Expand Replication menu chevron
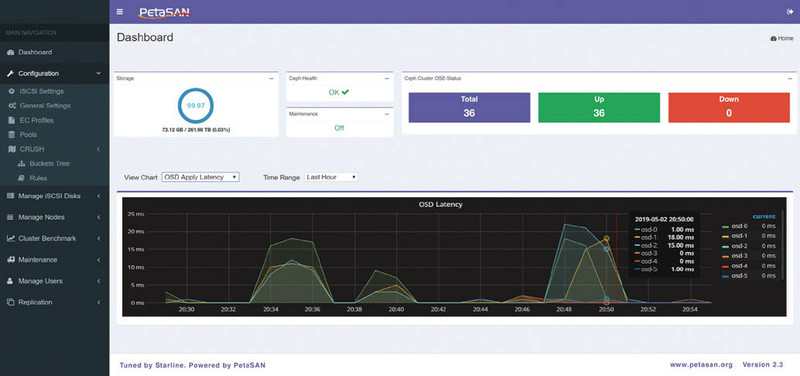 point(98,302)
